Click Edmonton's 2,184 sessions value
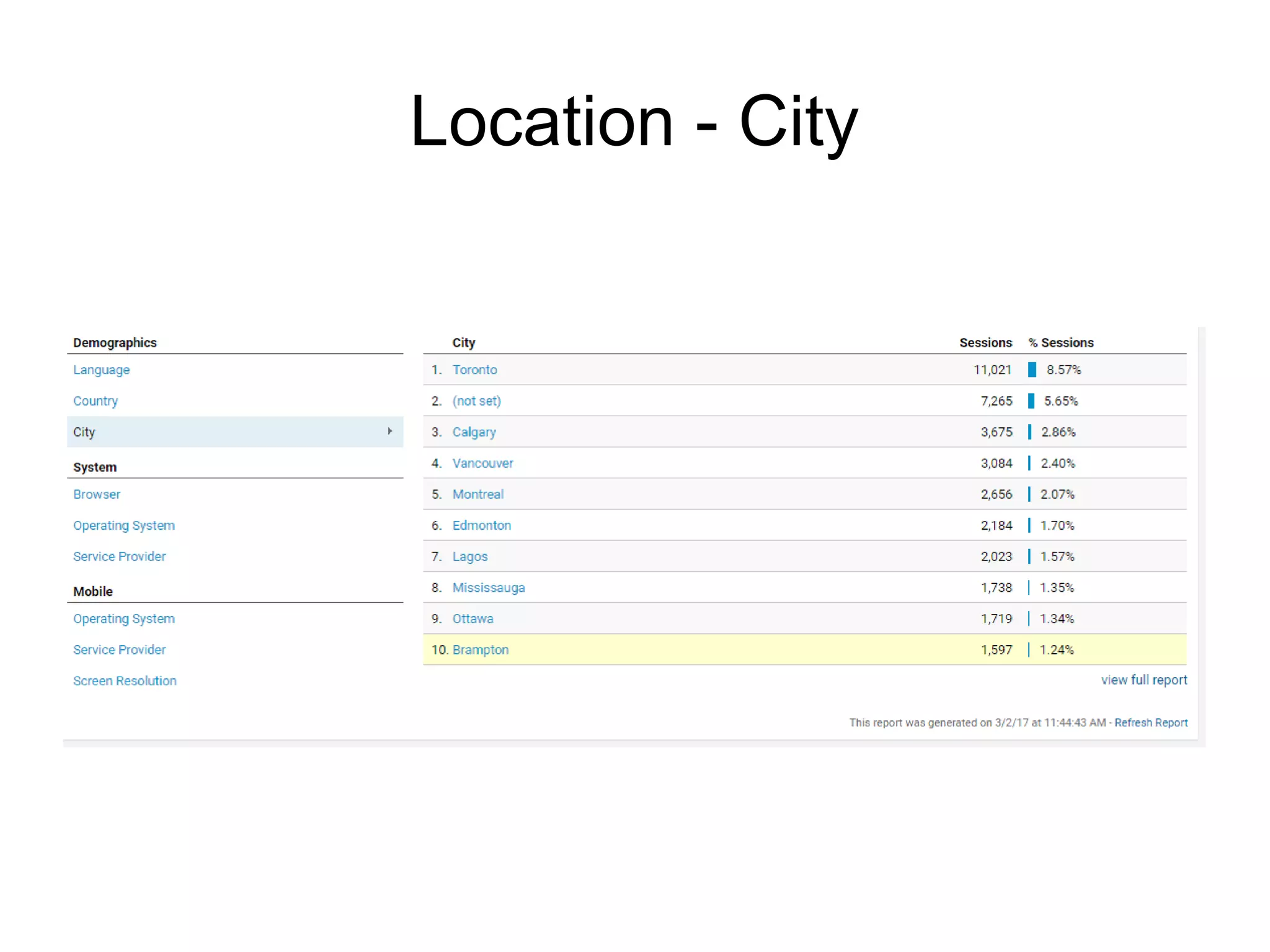Image resolution: width=1270 pixels, height=952 pixels. pyautogui.click(x=996, y=525)
